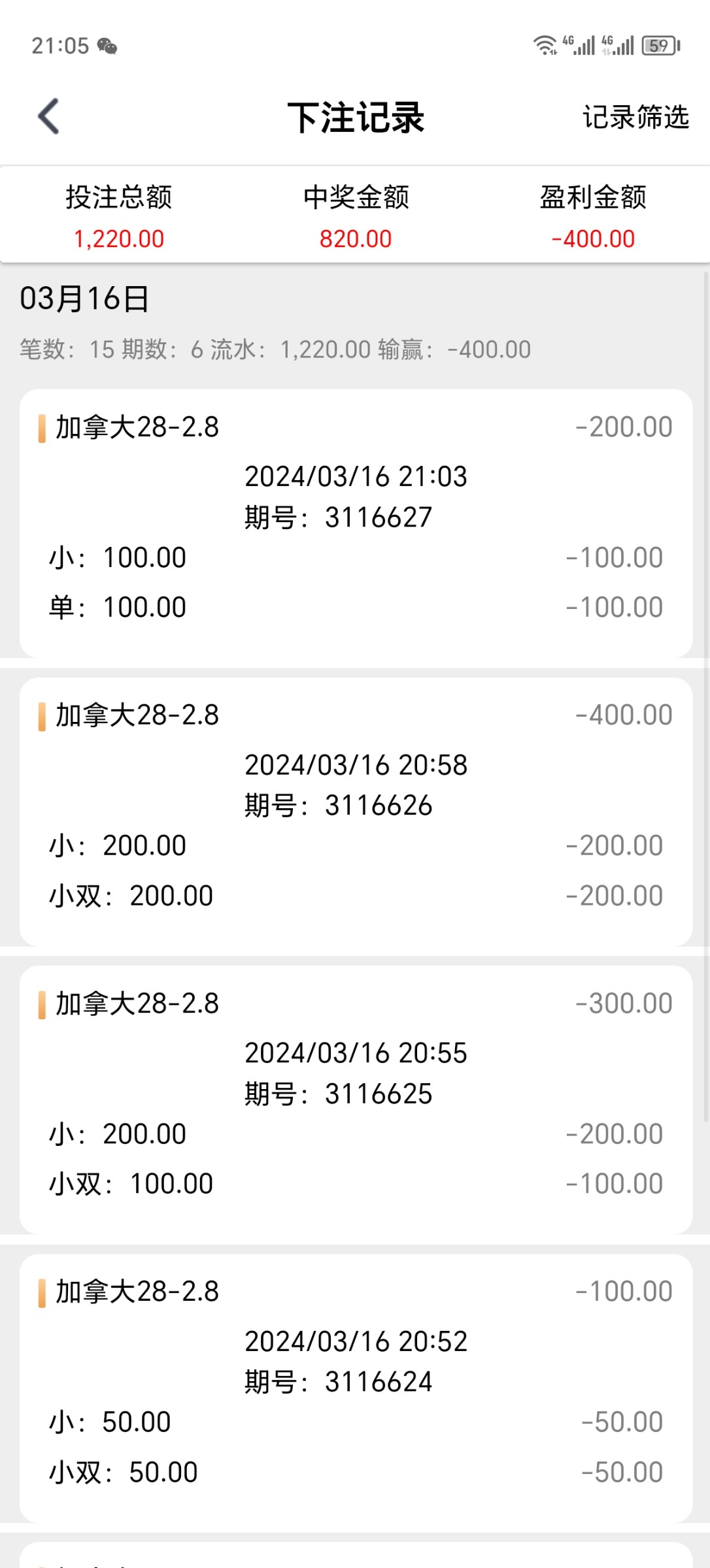Tap the orange marker of issue 3116625 record
This screenshot has height=1568, width=710.
point(42,1005)
